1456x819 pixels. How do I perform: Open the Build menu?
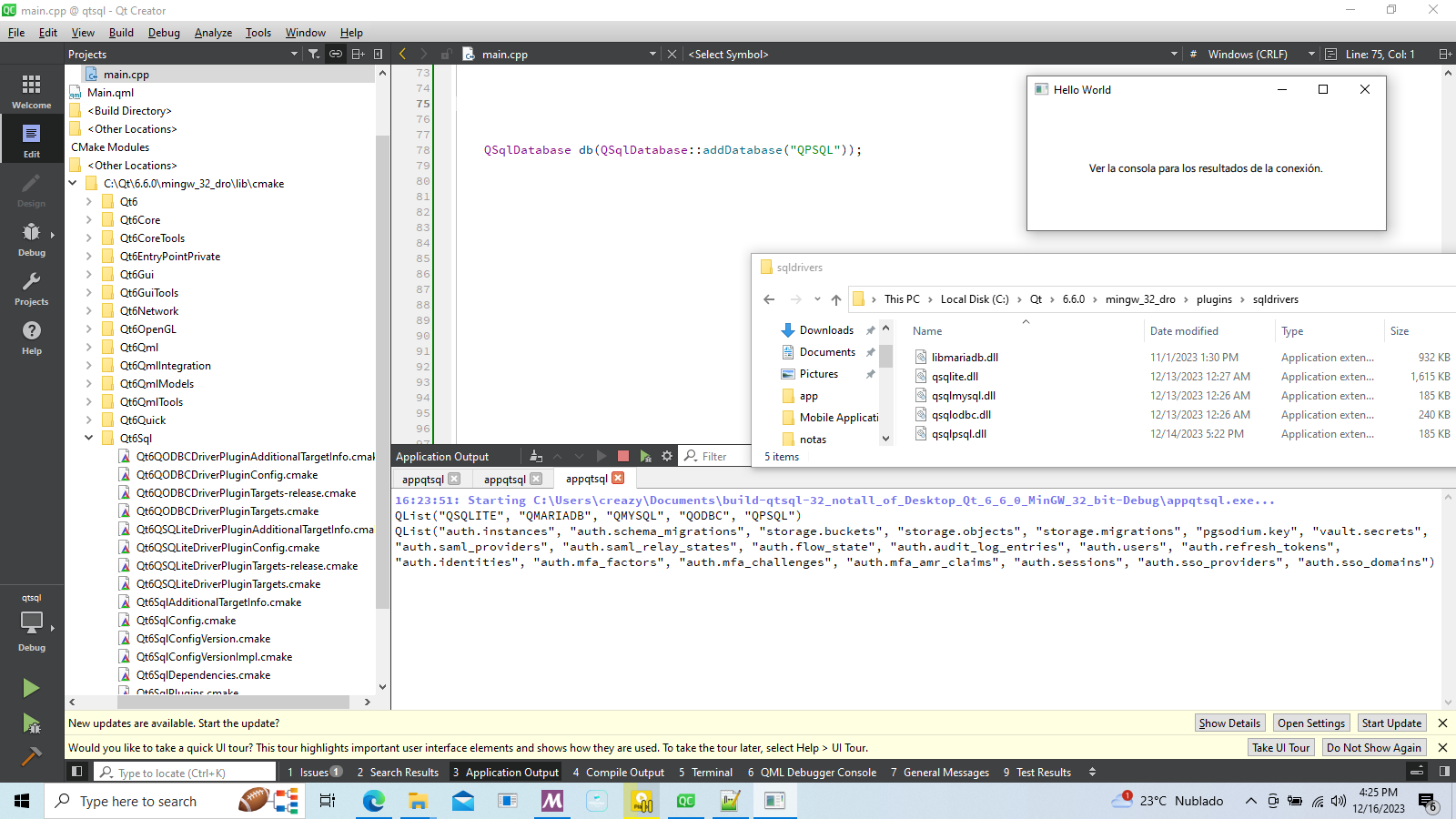coord(121,32)
